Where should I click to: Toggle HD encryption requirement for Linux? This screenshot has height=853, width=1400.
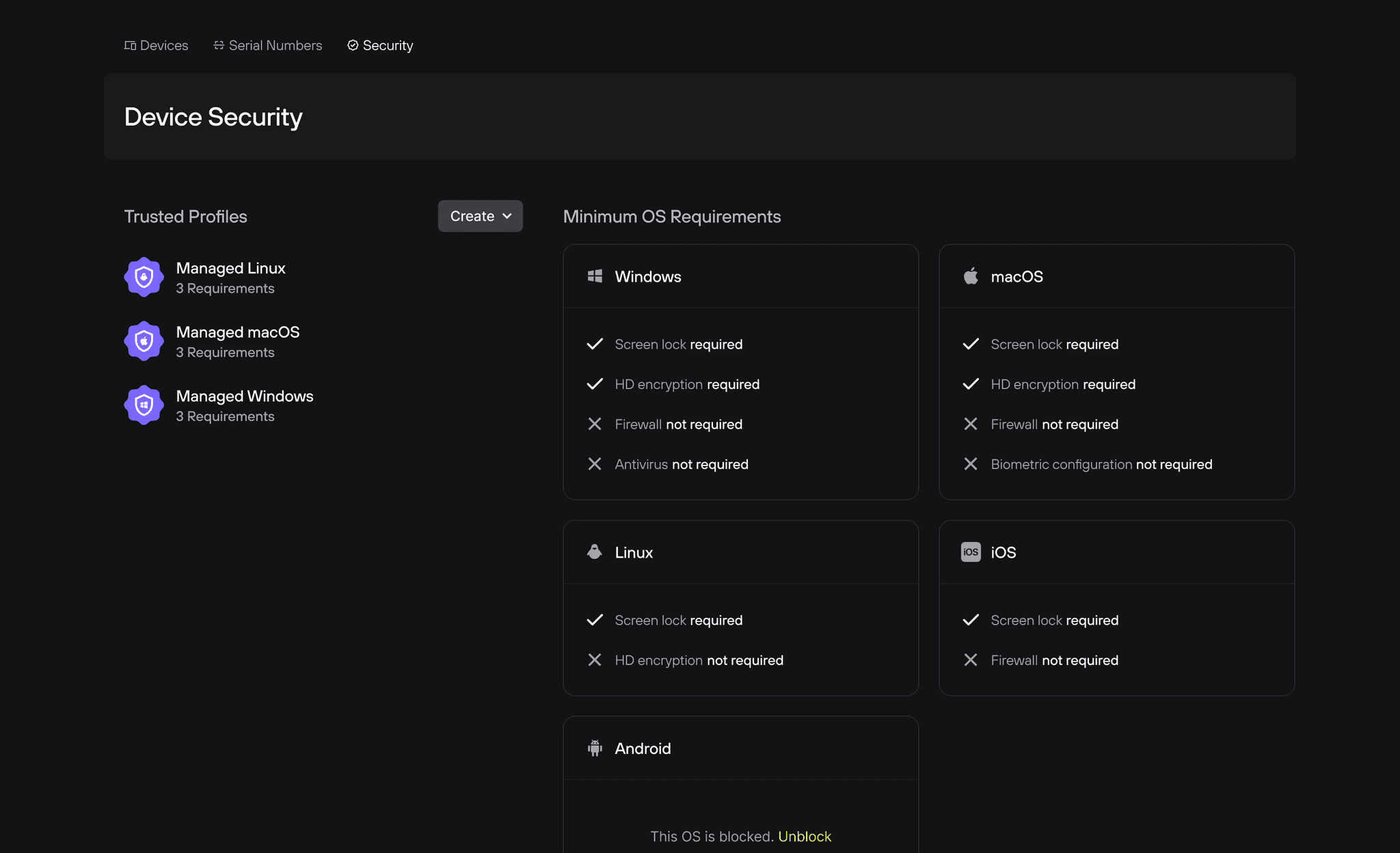click(x=595, y=660)
